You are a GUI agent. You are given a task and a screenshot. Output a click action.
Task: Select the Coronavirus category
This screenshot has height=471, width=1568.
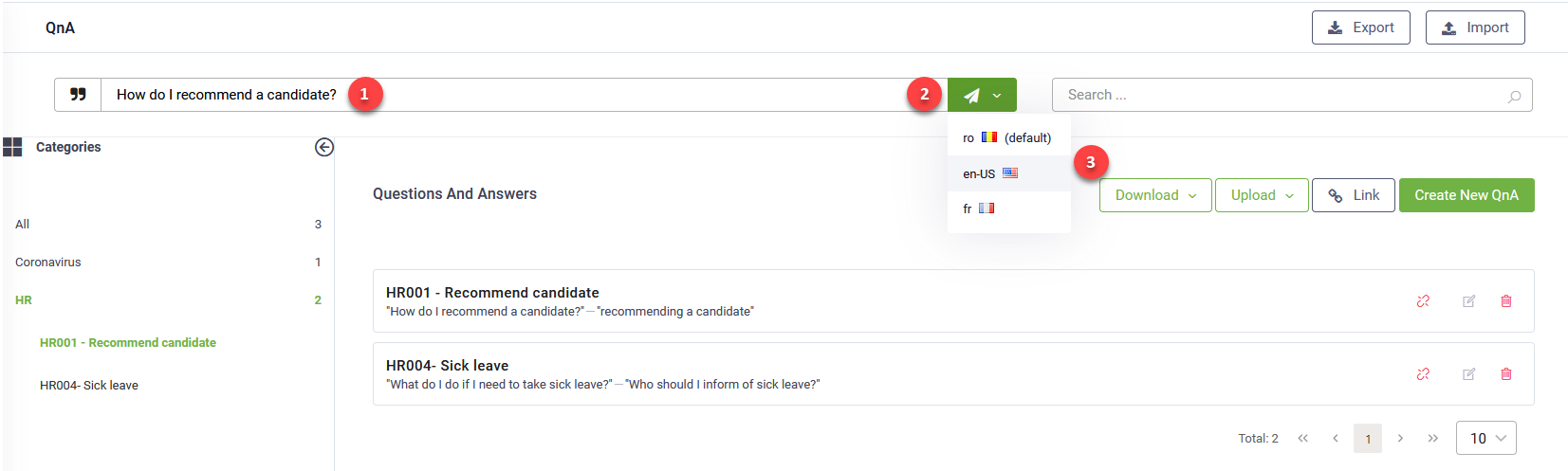(x=48, y=263)
